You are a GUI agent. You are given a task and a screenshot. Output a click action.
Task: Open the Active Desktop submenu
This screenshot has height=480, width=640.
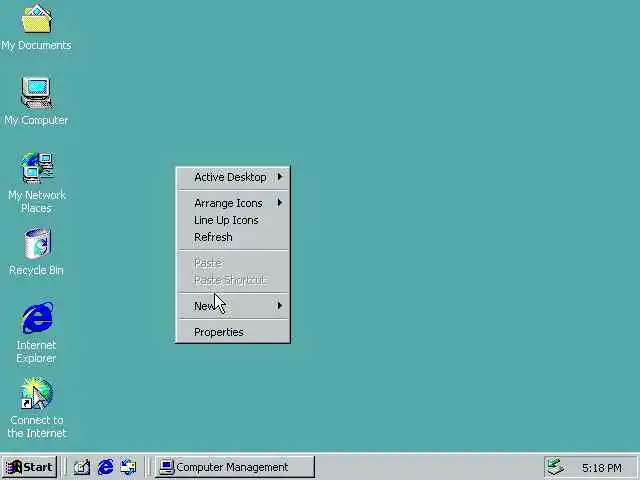tap(233, 177)
